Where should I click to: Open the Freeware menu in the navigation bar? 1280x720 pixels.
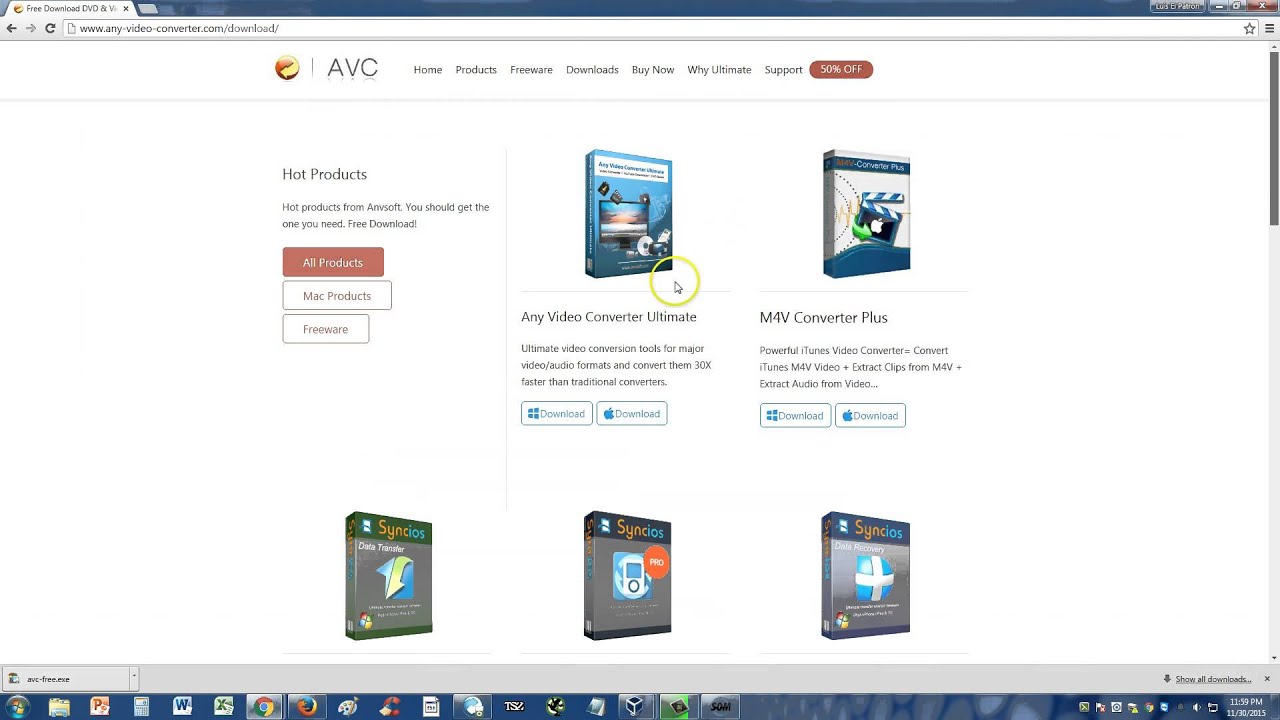click(x=531, y=70)
